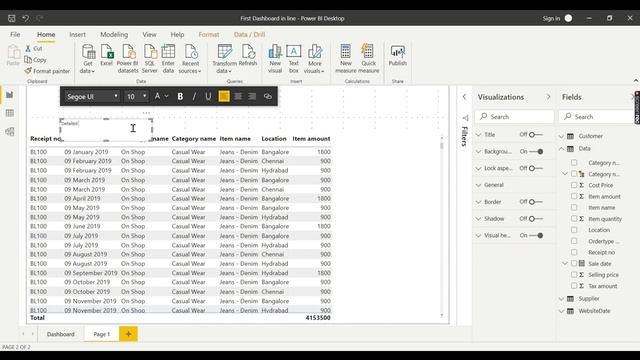640x360 pixels.
Task: Expand the Sale date hierarchy
Action: 565,264
